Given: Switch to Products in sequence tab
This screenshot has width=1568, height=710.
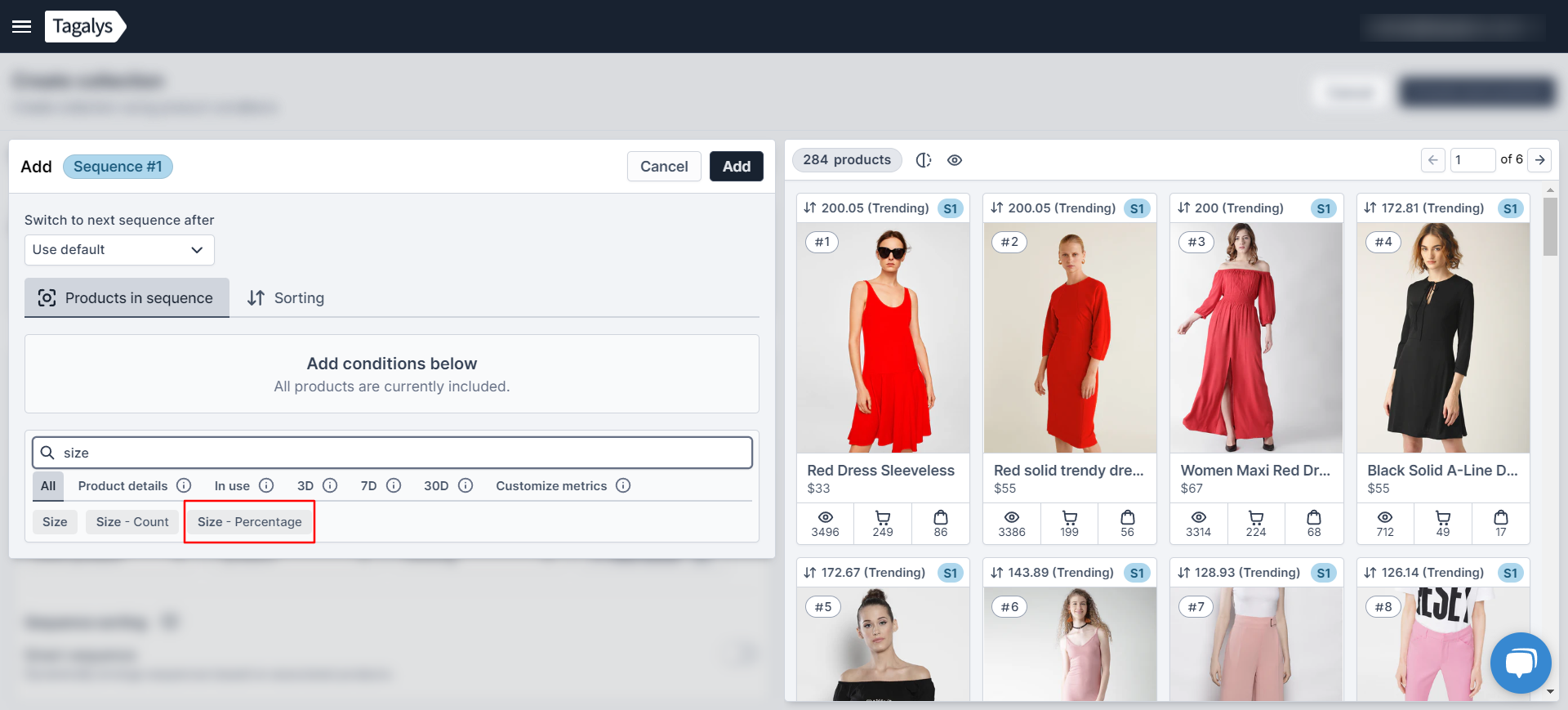Looking at the screenshot, I should tap(127, 298).
